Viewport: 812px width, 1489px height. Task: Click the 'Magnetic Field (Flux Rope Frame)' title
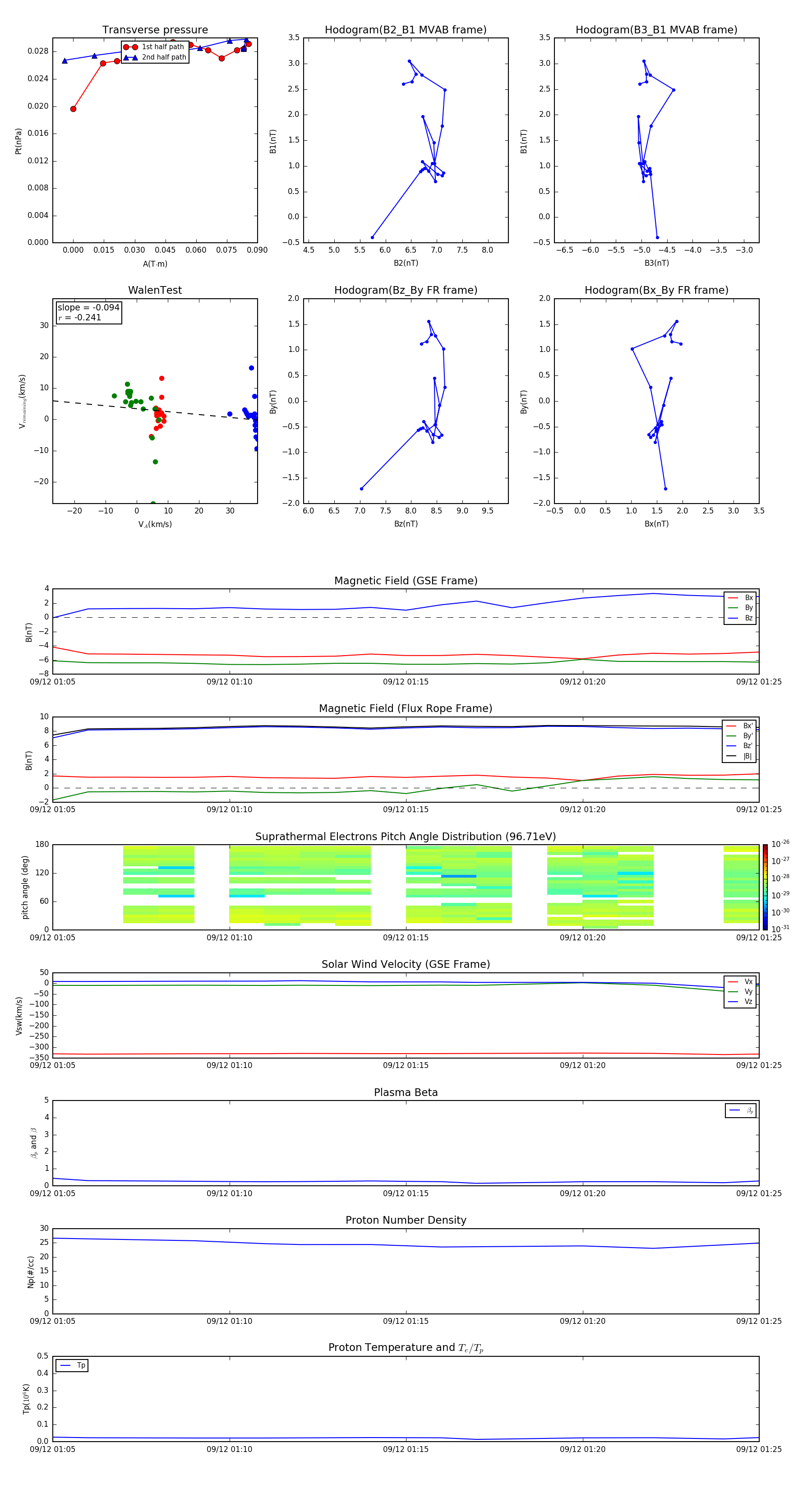(406, 709)
